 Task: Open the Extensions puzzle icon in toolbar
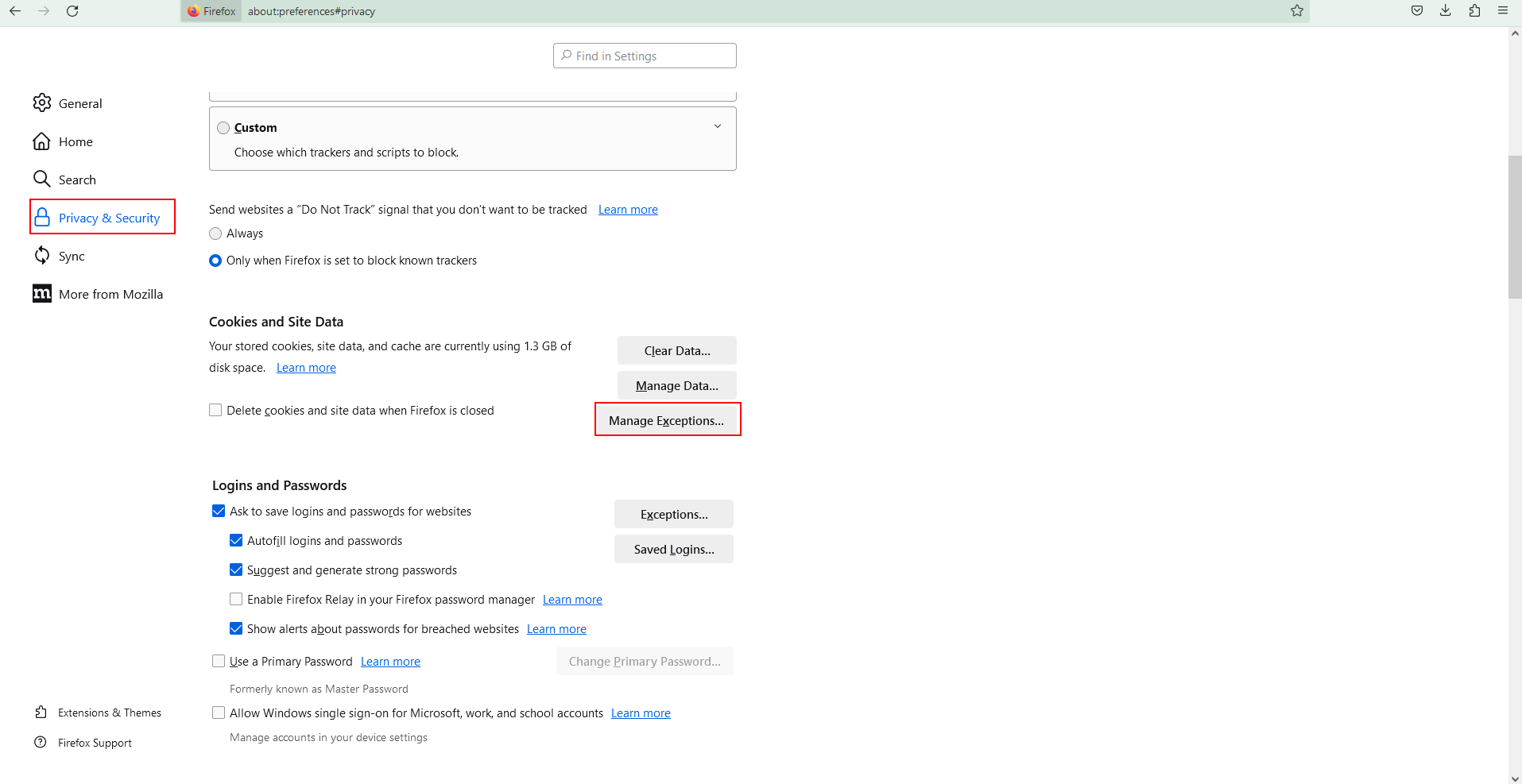pos(1474,11)
